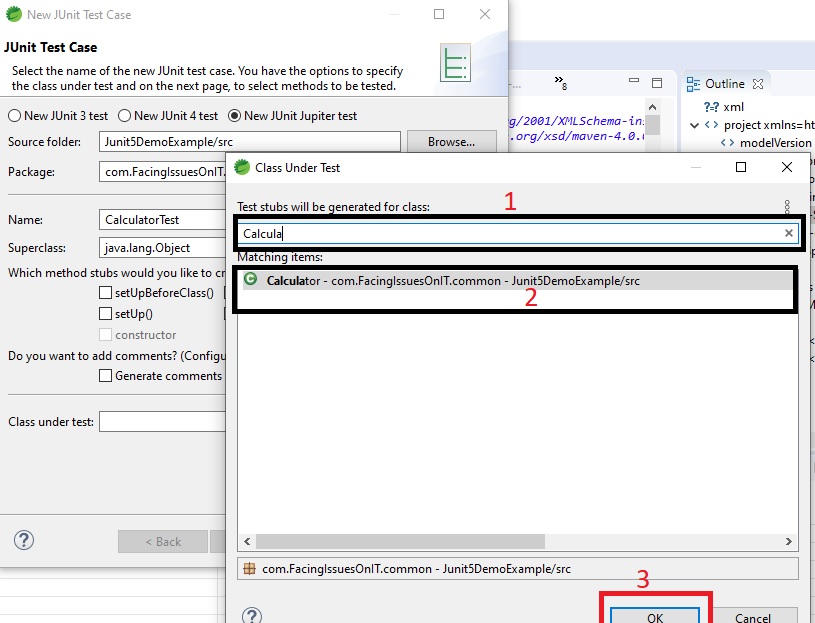
Task: Confirm selection with the OK button
Action: (x=655, y=615)
